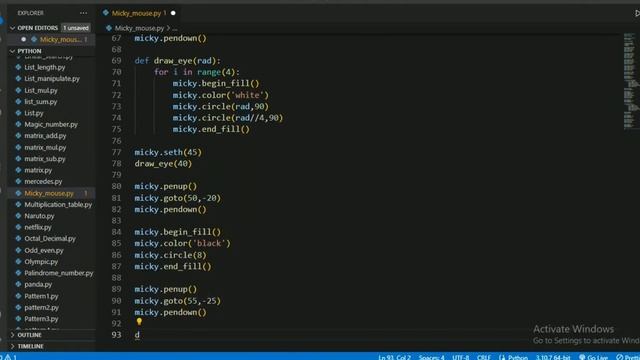Open Pattern3.py in the explorer
This screenshot has height=360, width=640.
coord(41,319)
